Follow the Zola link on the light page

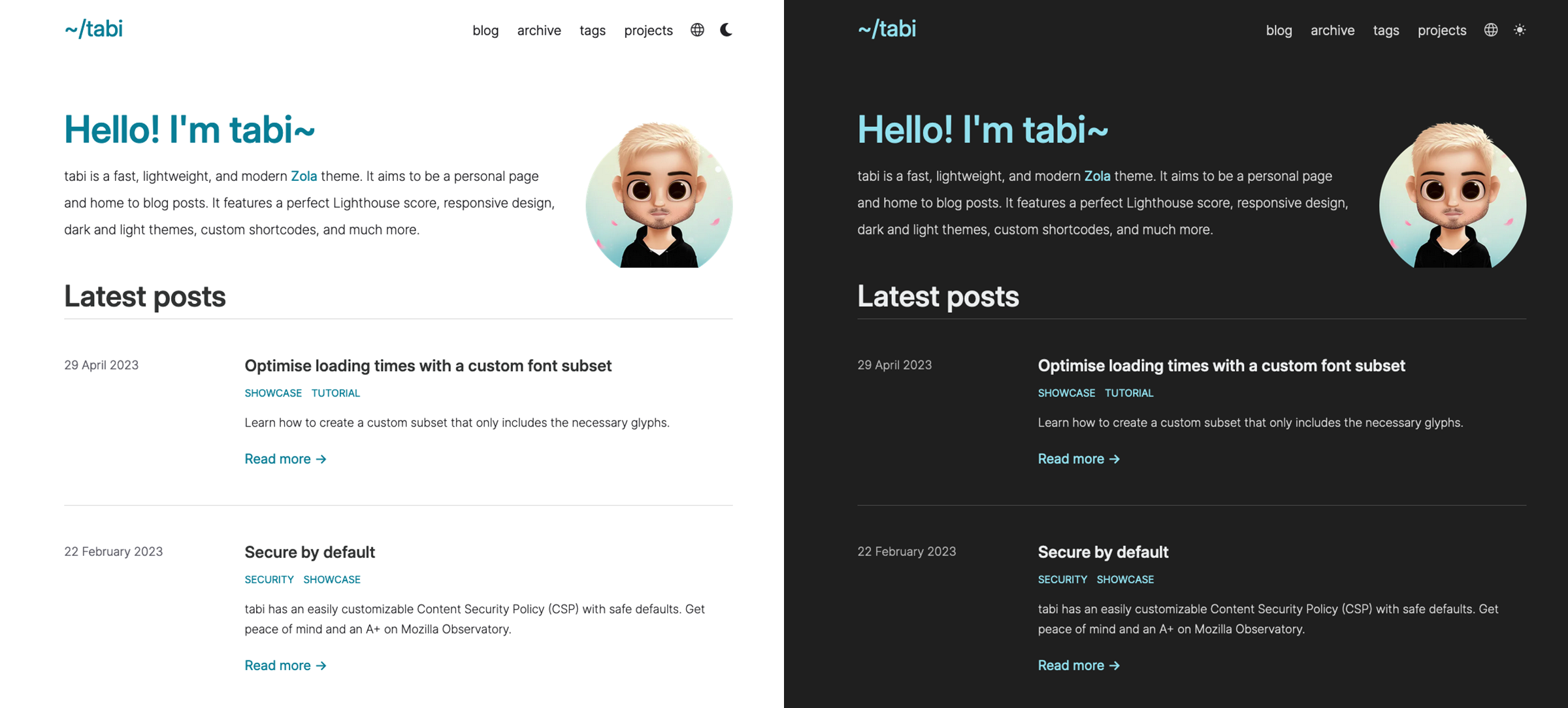coord(304,176)
